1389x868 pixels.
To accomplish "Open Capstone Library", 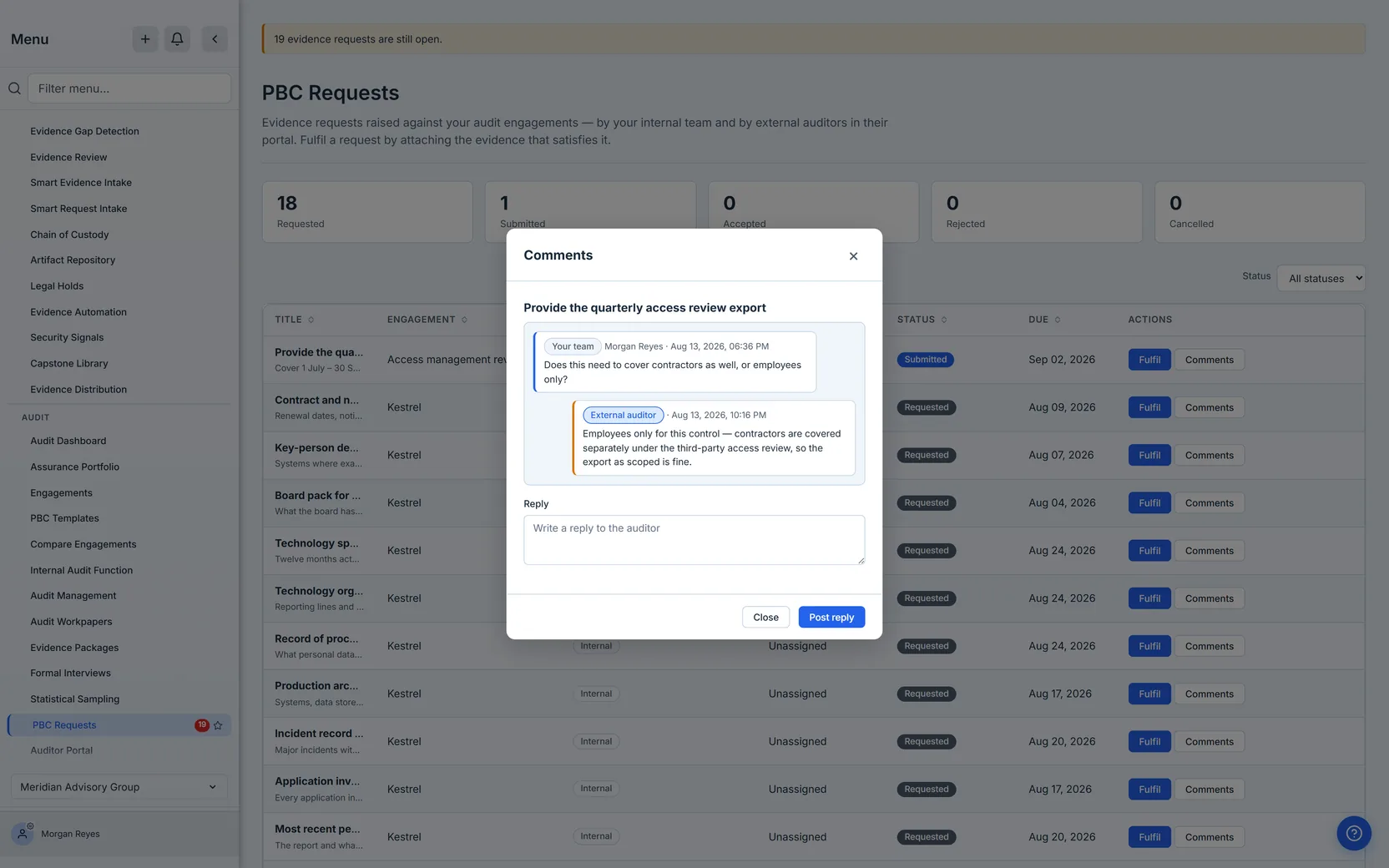I will (69, 363).
